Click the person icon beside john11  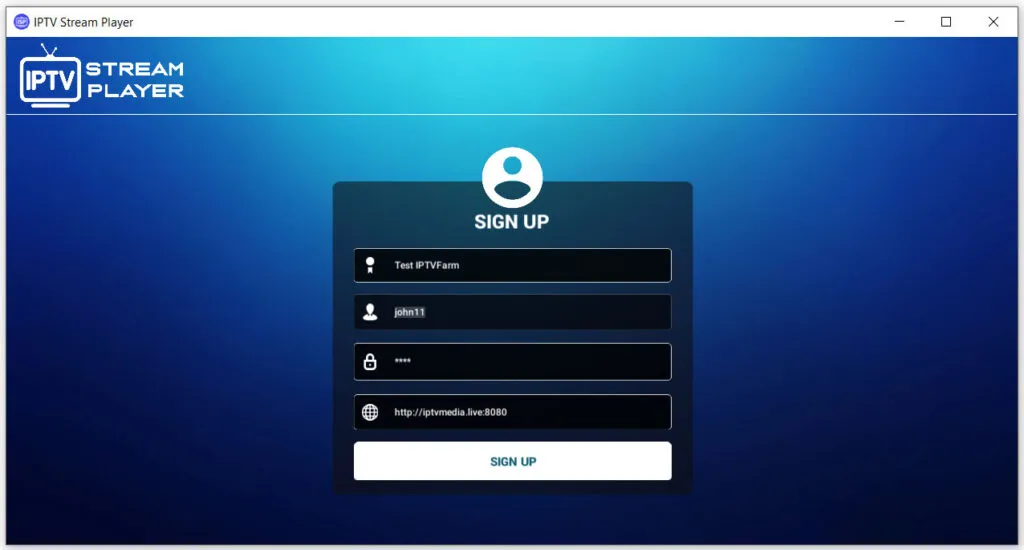370,312
